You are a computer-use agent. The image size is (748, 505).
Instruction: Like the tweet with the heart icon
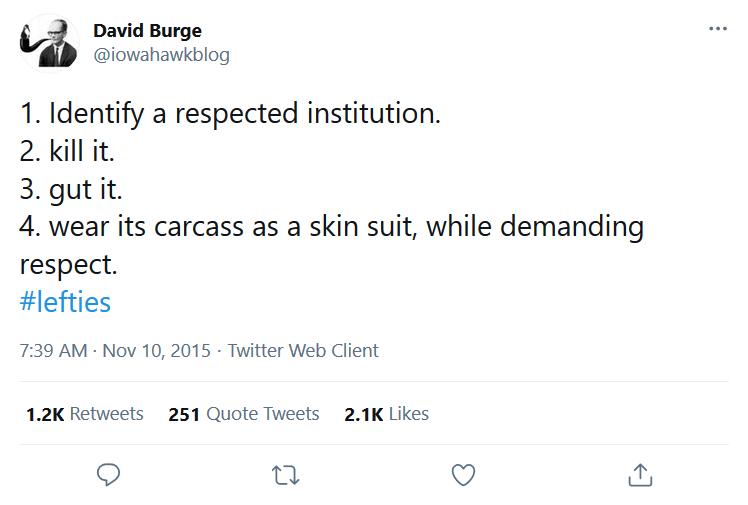(463, 475)
